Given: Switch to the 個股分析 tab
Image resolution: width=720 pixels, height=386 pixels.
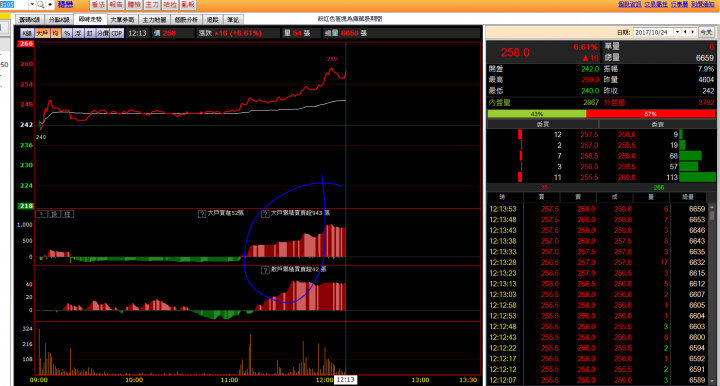Looking at the screenshot, I should 186,20.
